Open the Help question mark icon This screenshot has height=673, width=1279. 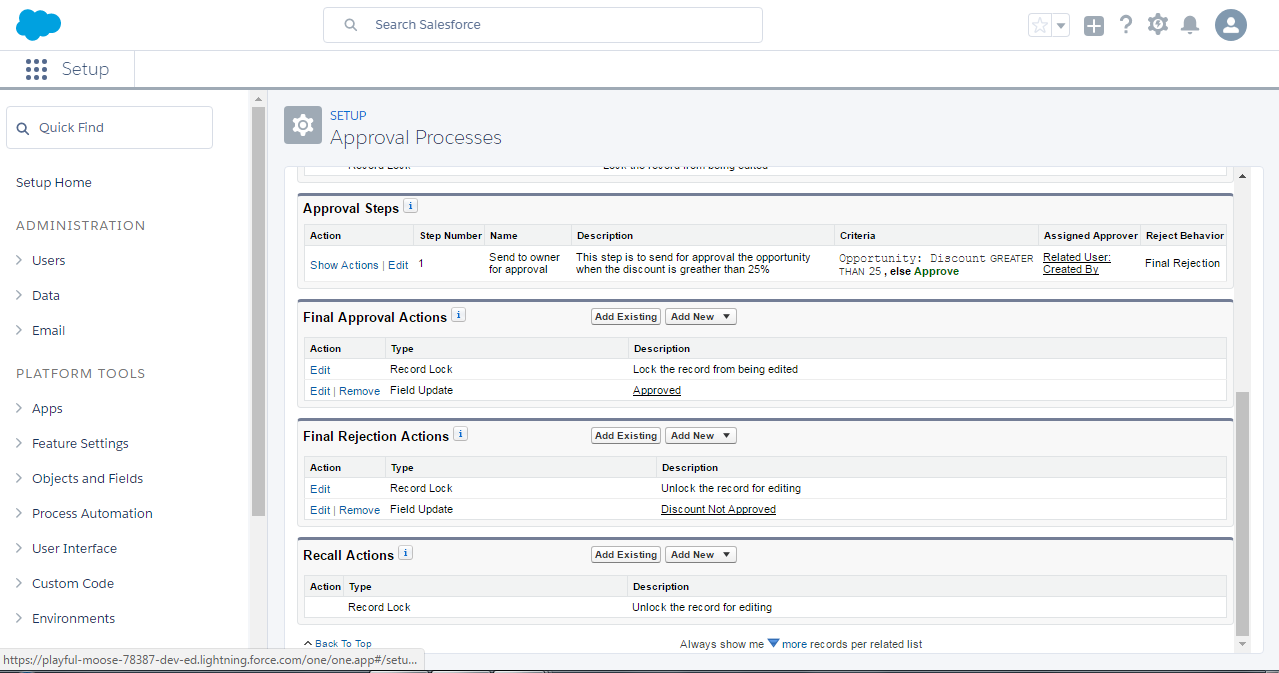(x=1126, y=25)
